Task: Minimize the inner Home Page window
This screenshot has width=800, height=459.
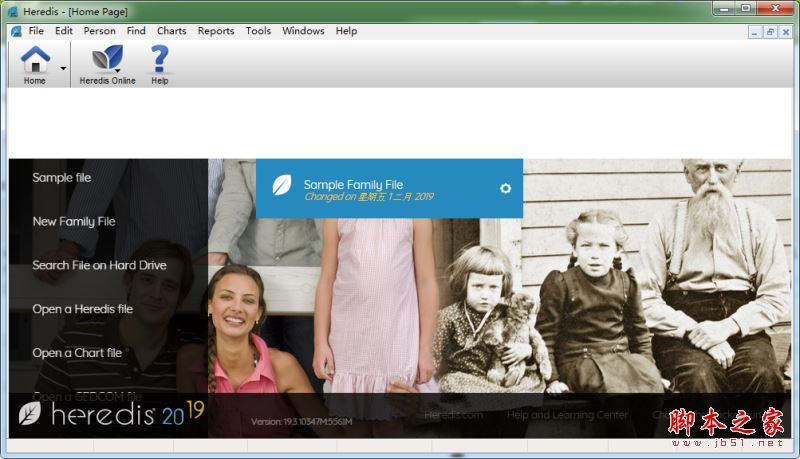Action: pos(755,32)
